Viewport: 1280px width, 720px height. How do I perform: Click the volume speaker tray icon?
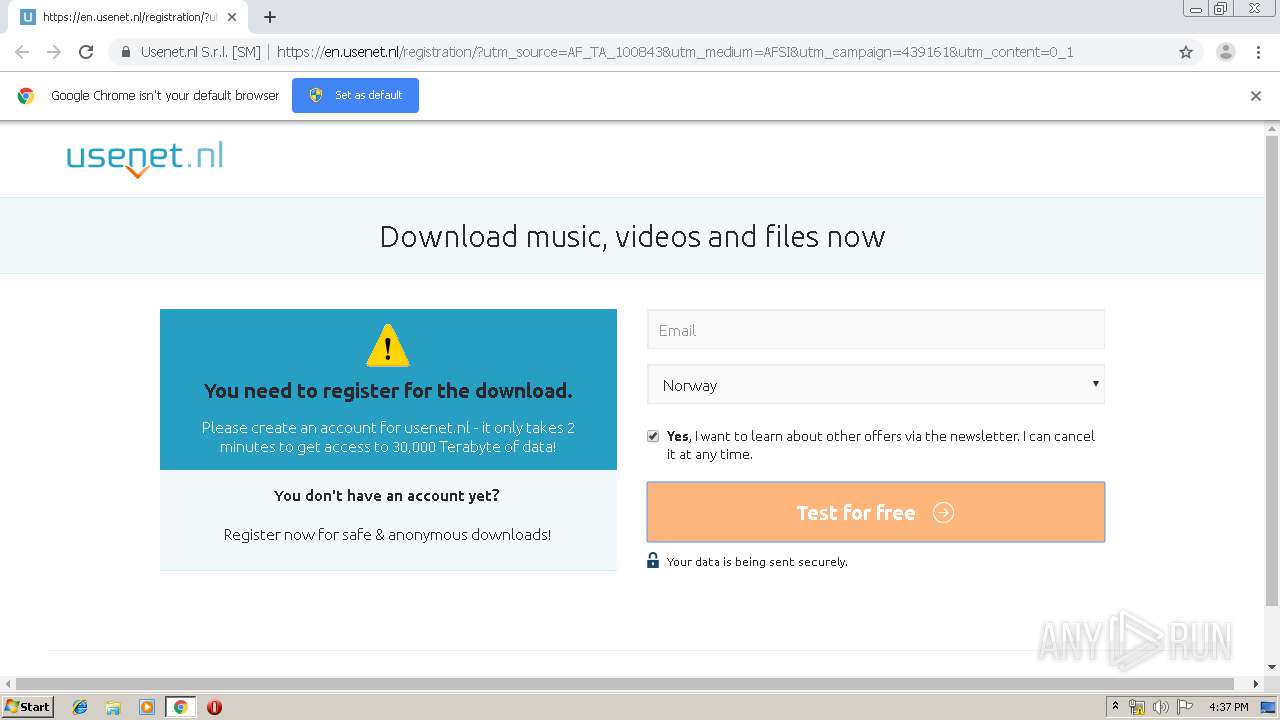pyautogui.click(x=1160, y=707)
